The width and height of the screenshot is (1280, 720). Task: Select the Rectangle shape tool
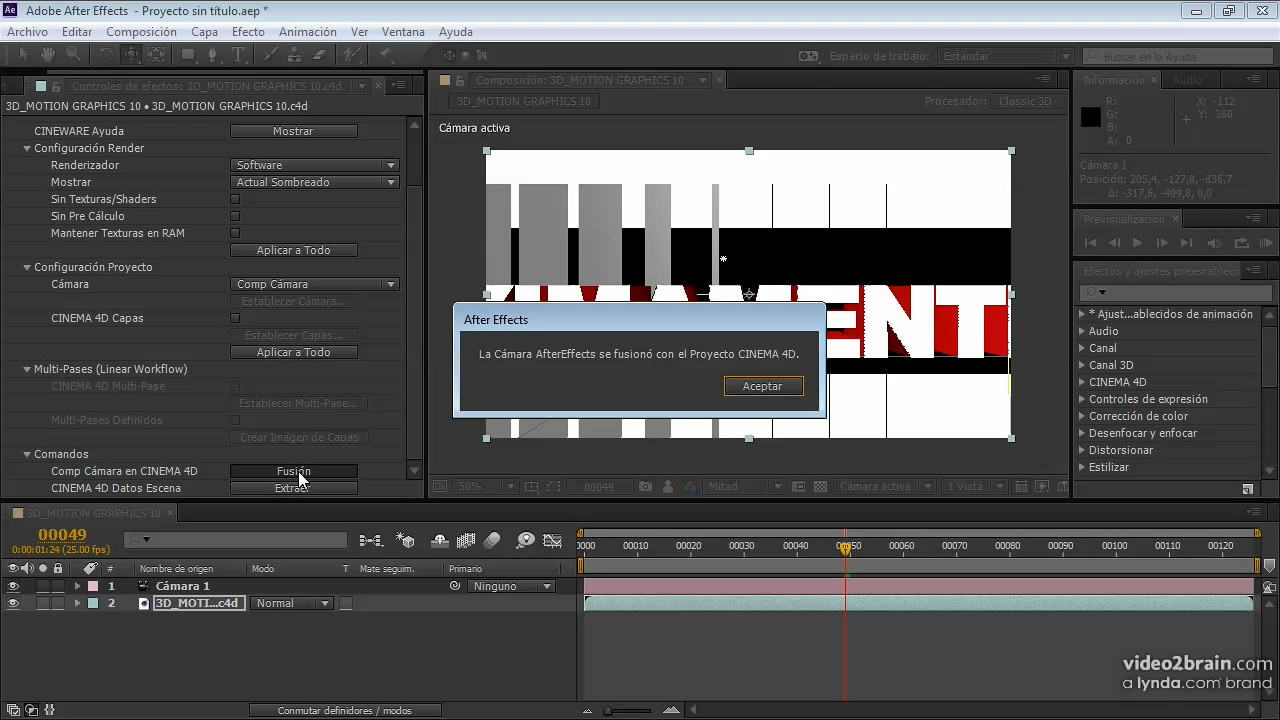point(188,55)
